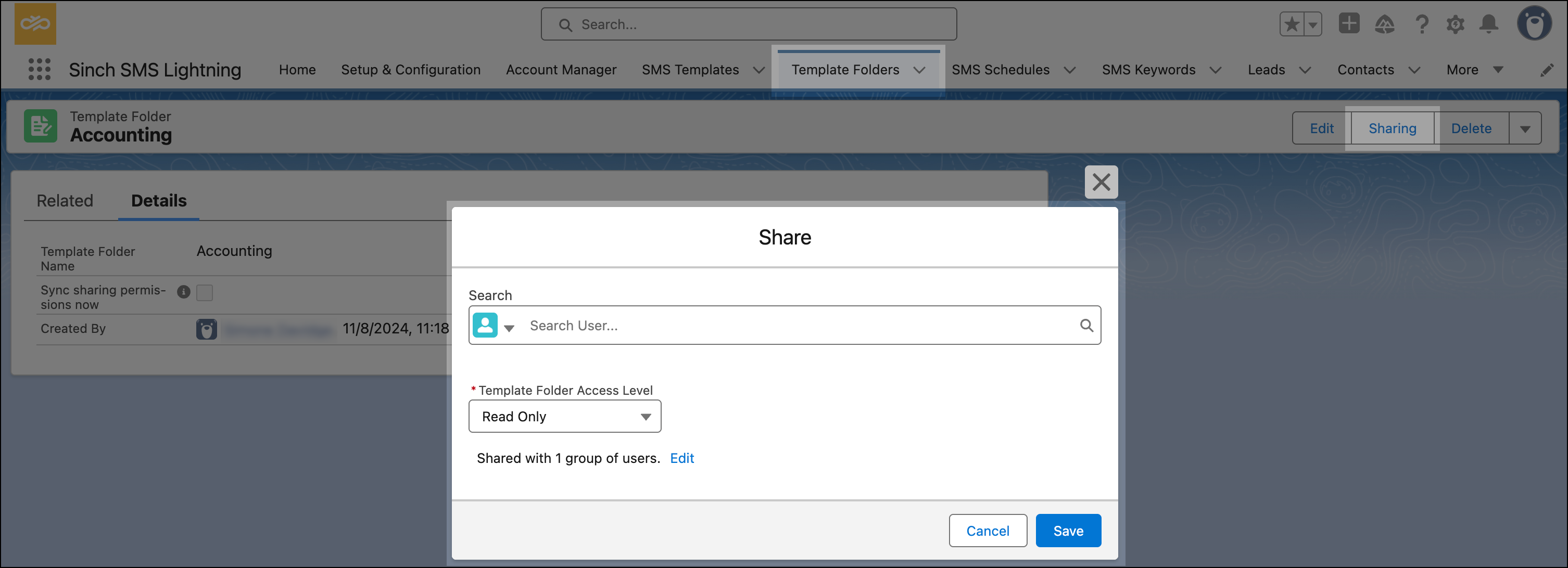The width and height of the screenshot is (1568, 568).
Task: Click the Edit button in record header
Action: tap(1321, 128)
